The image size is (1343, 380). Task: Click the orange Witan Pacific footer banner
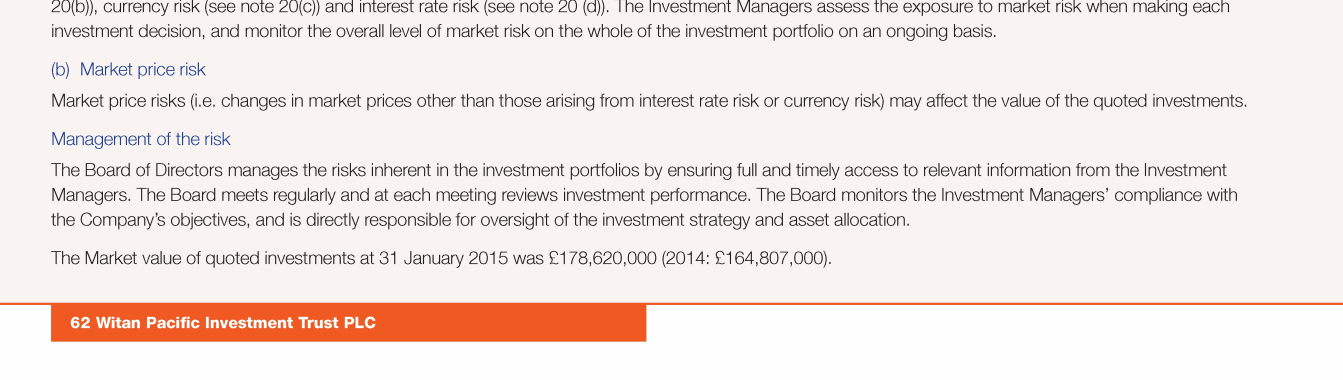pyautogui.click(x=348, y=323)
